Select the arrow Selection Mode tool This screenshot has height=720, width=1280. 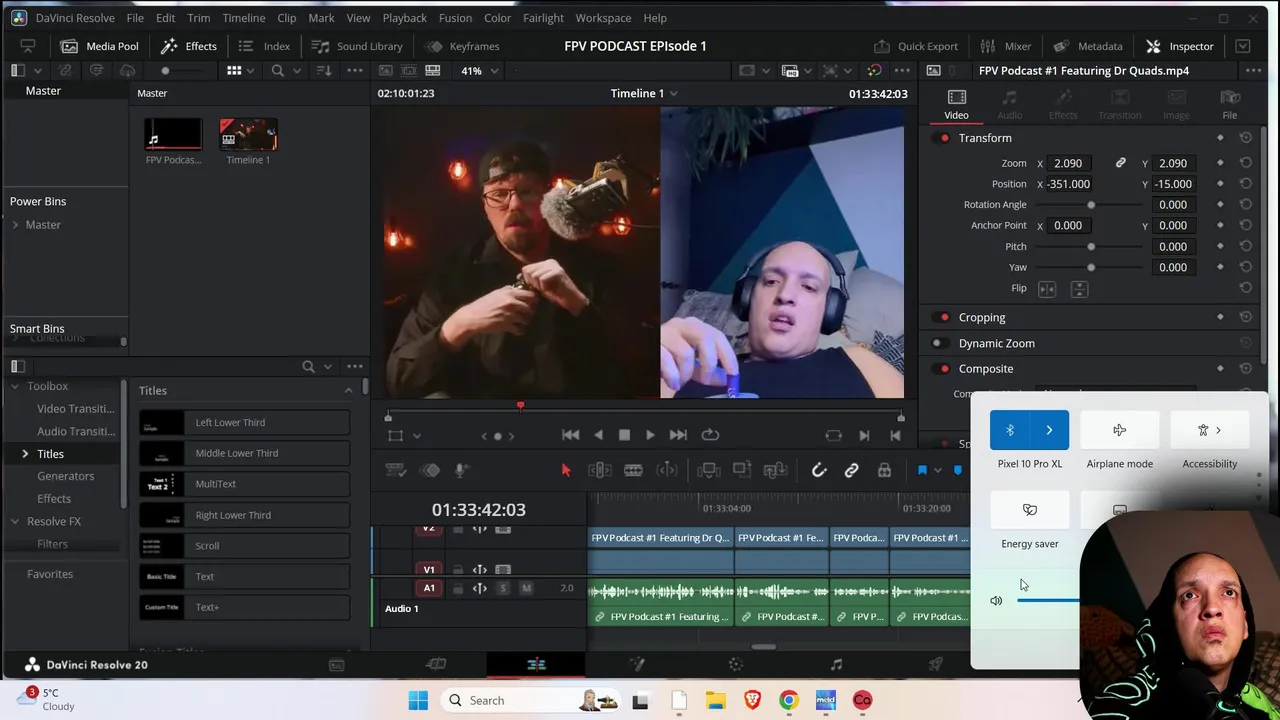[x=566, y=470]
